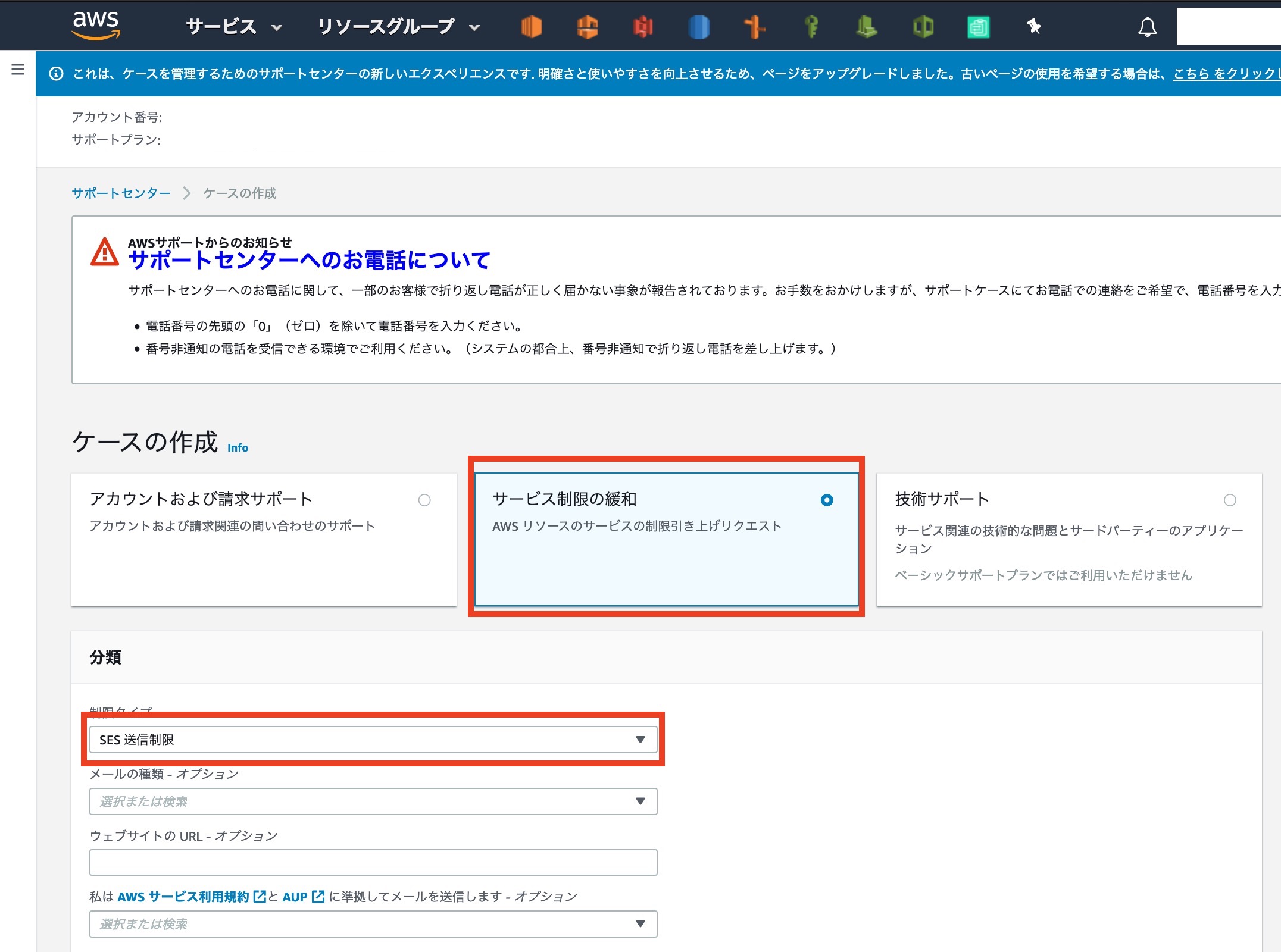Open the AWS サービス利用規約 link

183,897
